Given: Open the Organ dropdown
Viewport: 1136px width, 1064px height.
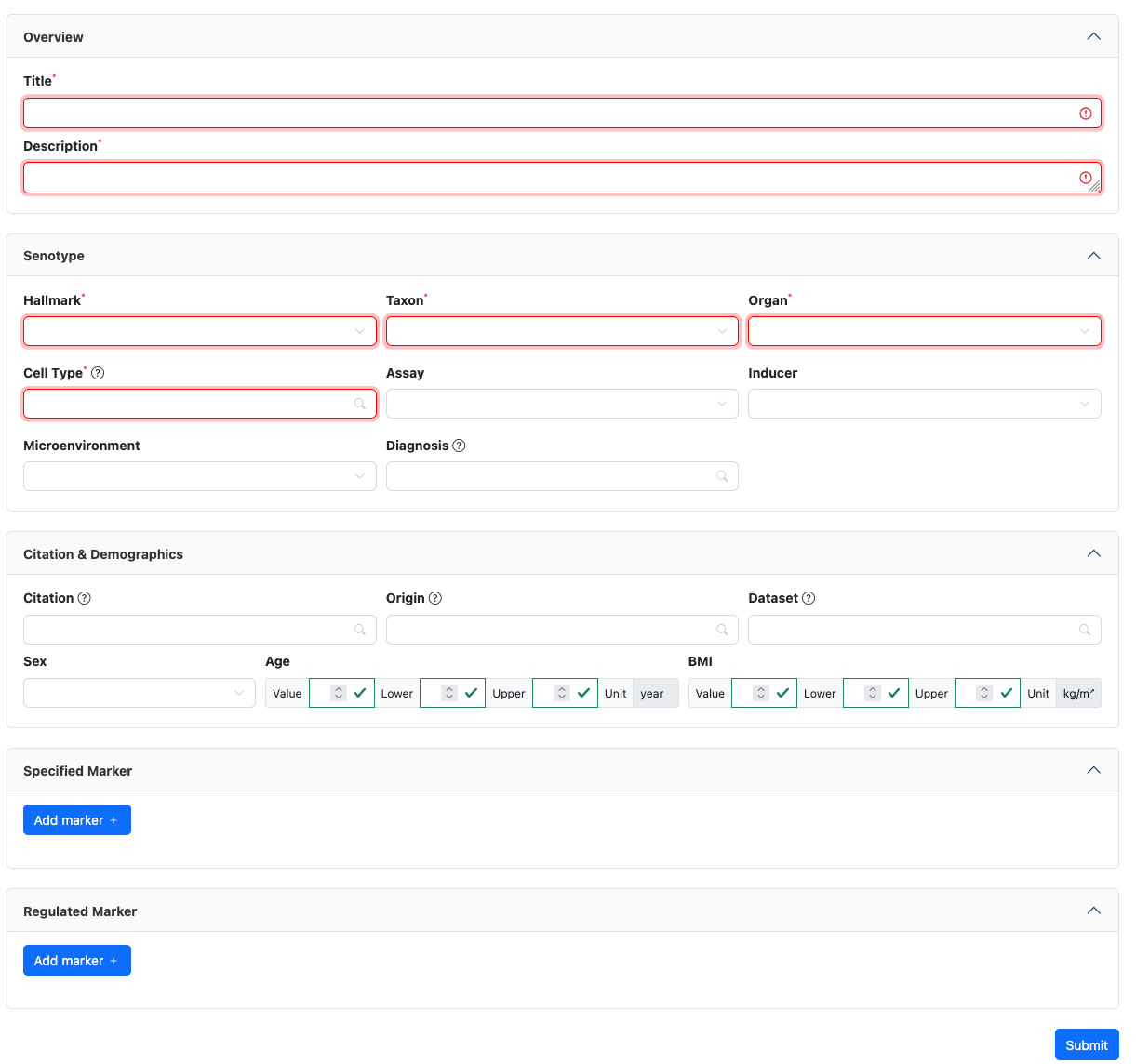Looking at the screenshot, I should pyautogui.click(x=925, y=331).
